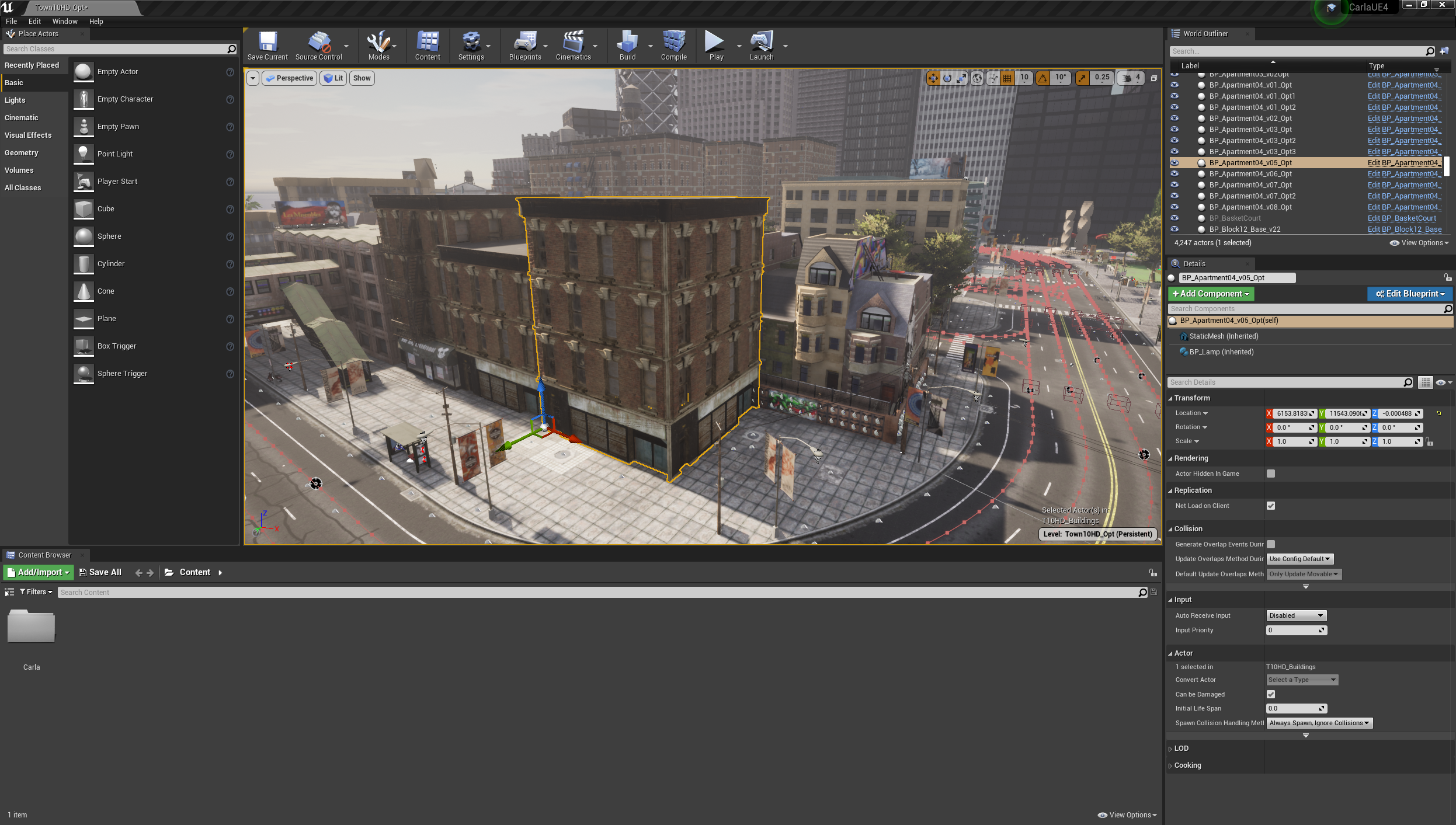The height and width of the screenshot is (825, 1456).
Task: Adjust the viewport camera speed control
Action: coord(1130,78)
